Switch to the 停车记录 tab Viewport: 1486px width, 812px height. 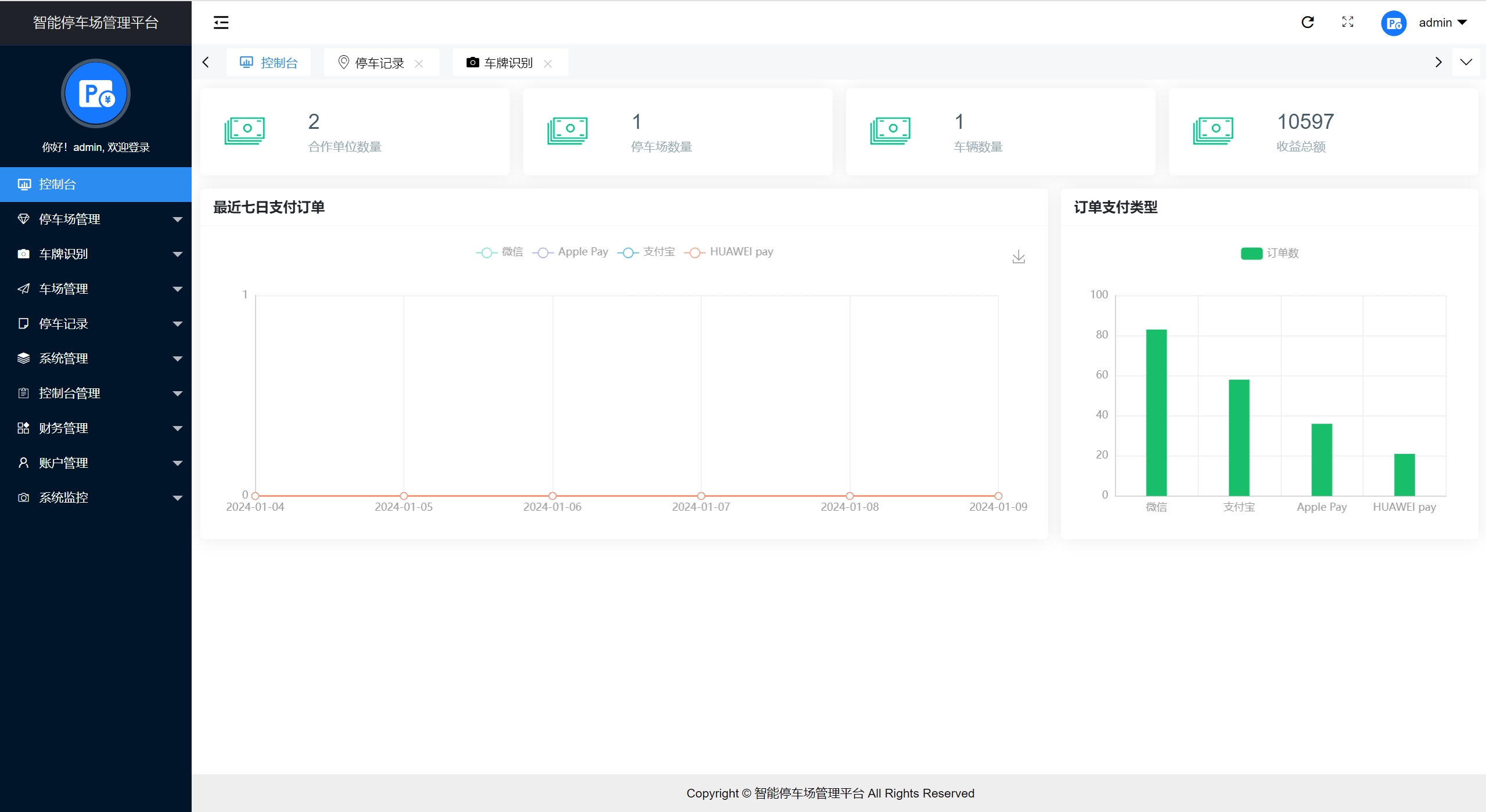pos(379,63)
